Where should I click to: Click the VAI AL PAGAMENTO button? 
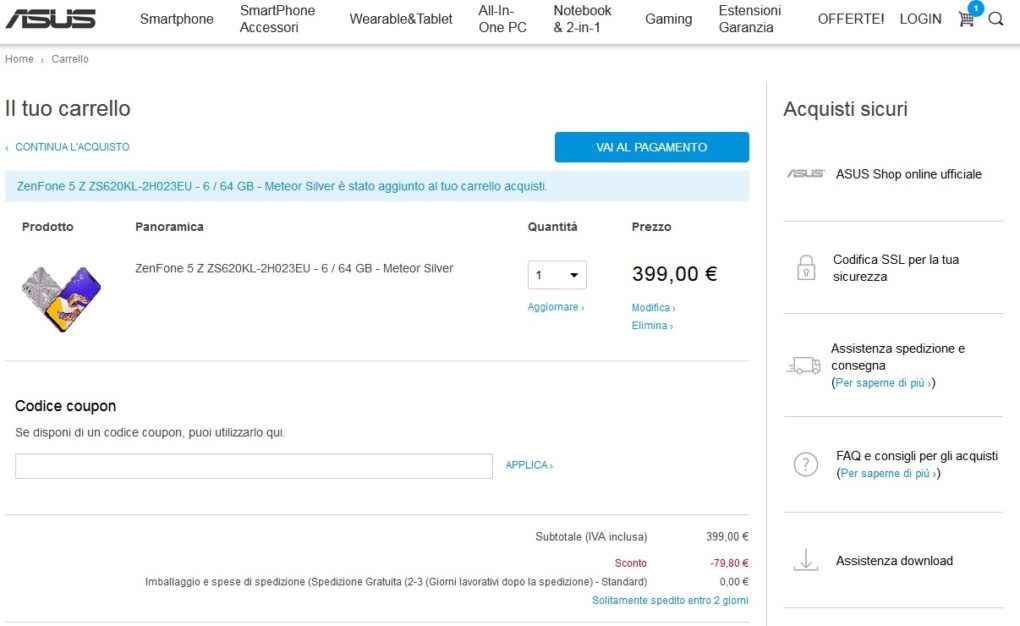pyautogui.click(x=652, y=147)
